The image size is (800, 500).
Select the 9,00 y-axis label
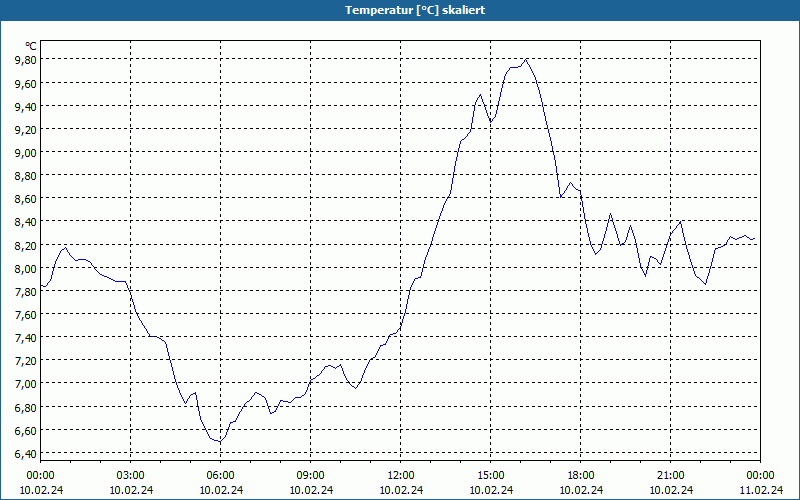tap(26, 153)
